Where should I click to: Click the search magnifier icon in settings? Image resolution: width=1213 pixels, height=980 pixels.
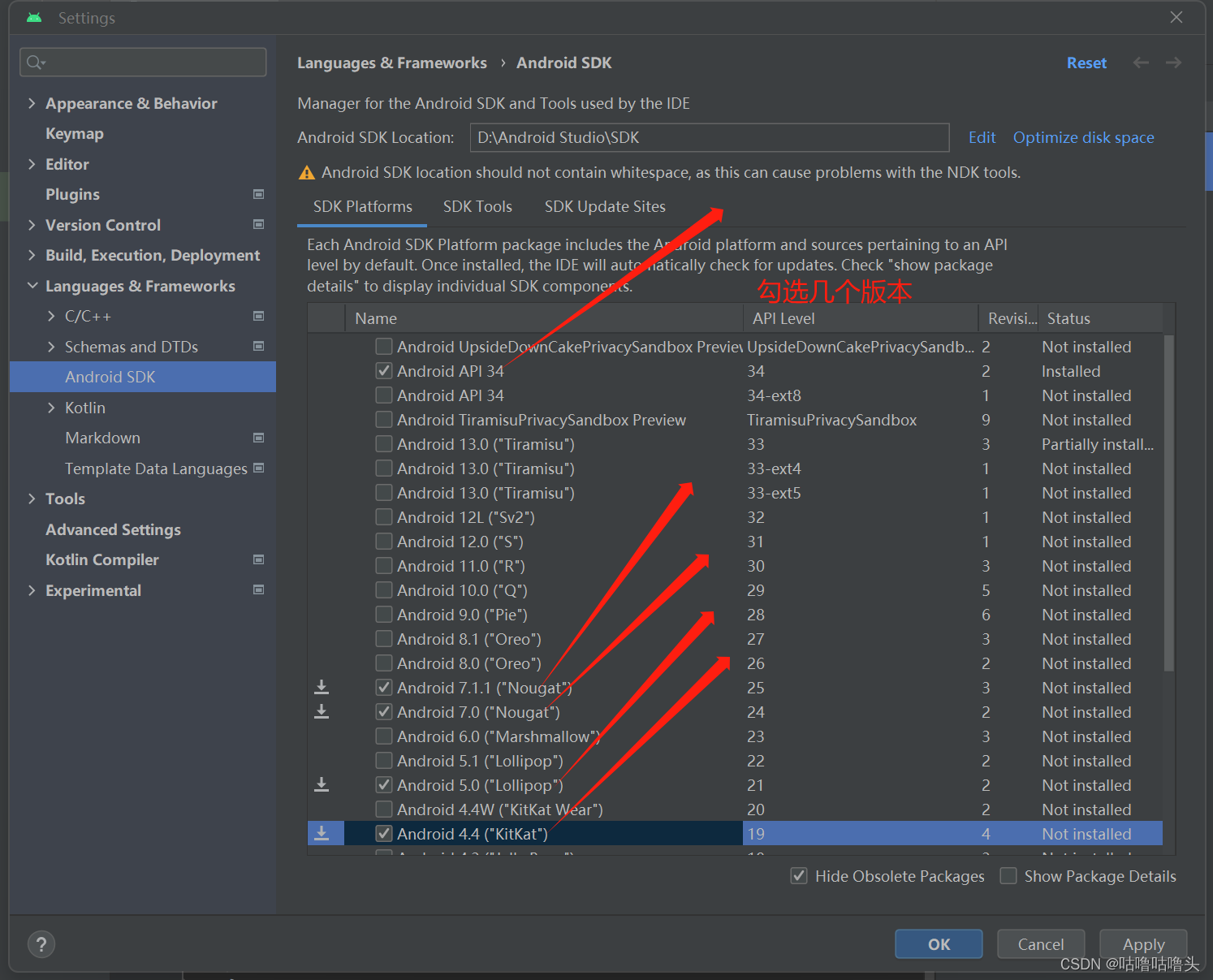(x=35, y=63)
